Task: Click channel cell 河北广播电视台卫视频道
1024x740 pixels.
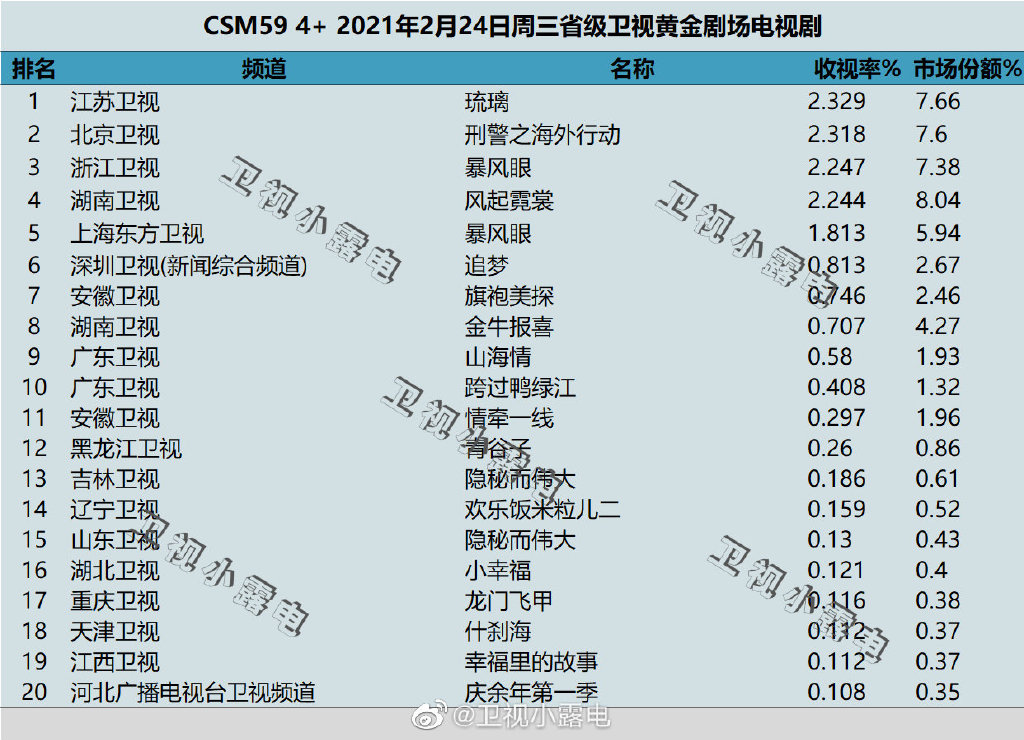Action: 193,692
